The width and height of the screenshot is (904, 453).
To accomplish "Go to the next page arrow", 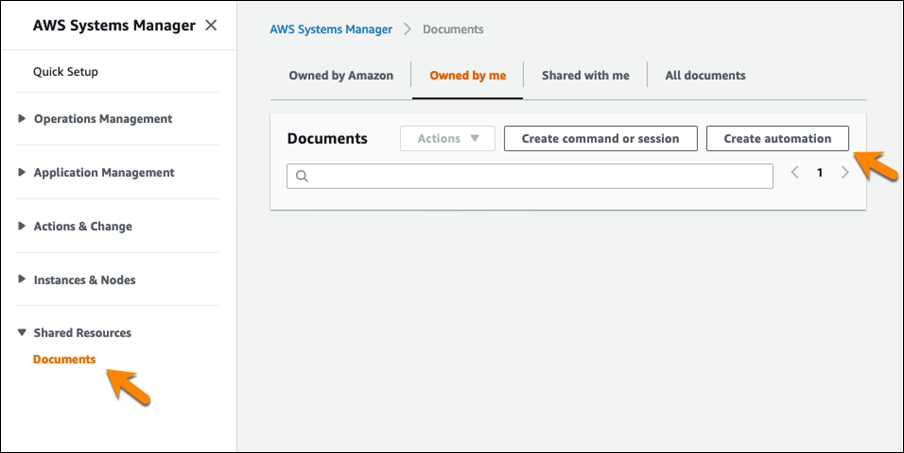I will coord(845,172).
